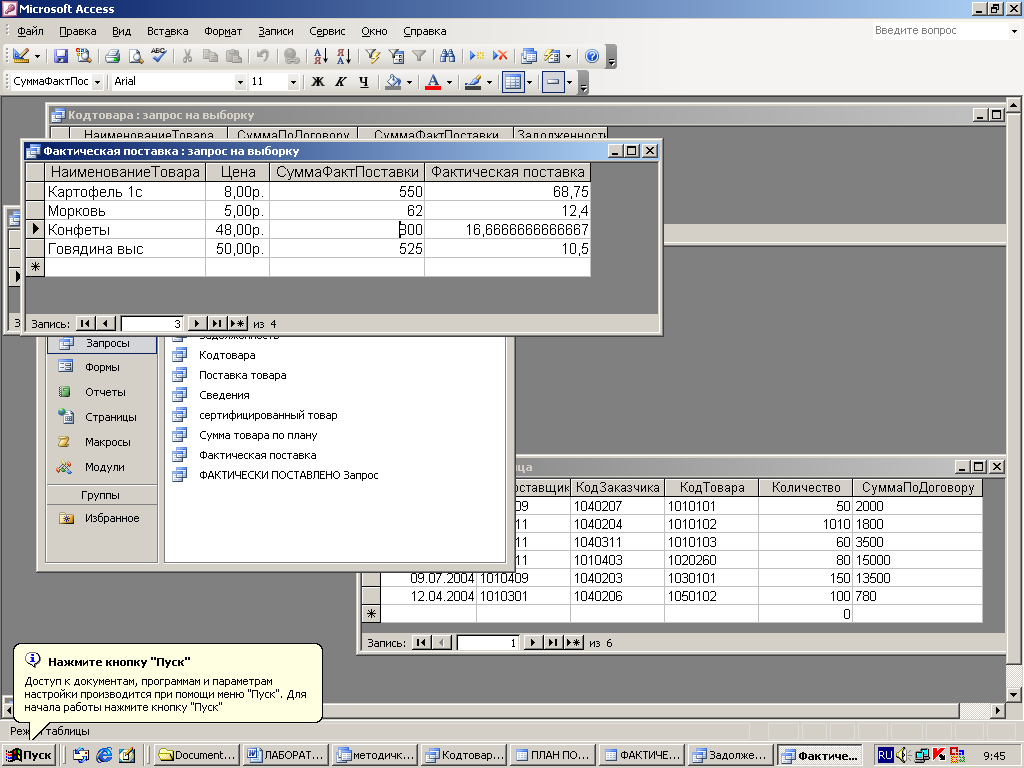Click the New Record toolbar icon
1024x768 pixels.
pyautogui.click(x=477, y=56)
